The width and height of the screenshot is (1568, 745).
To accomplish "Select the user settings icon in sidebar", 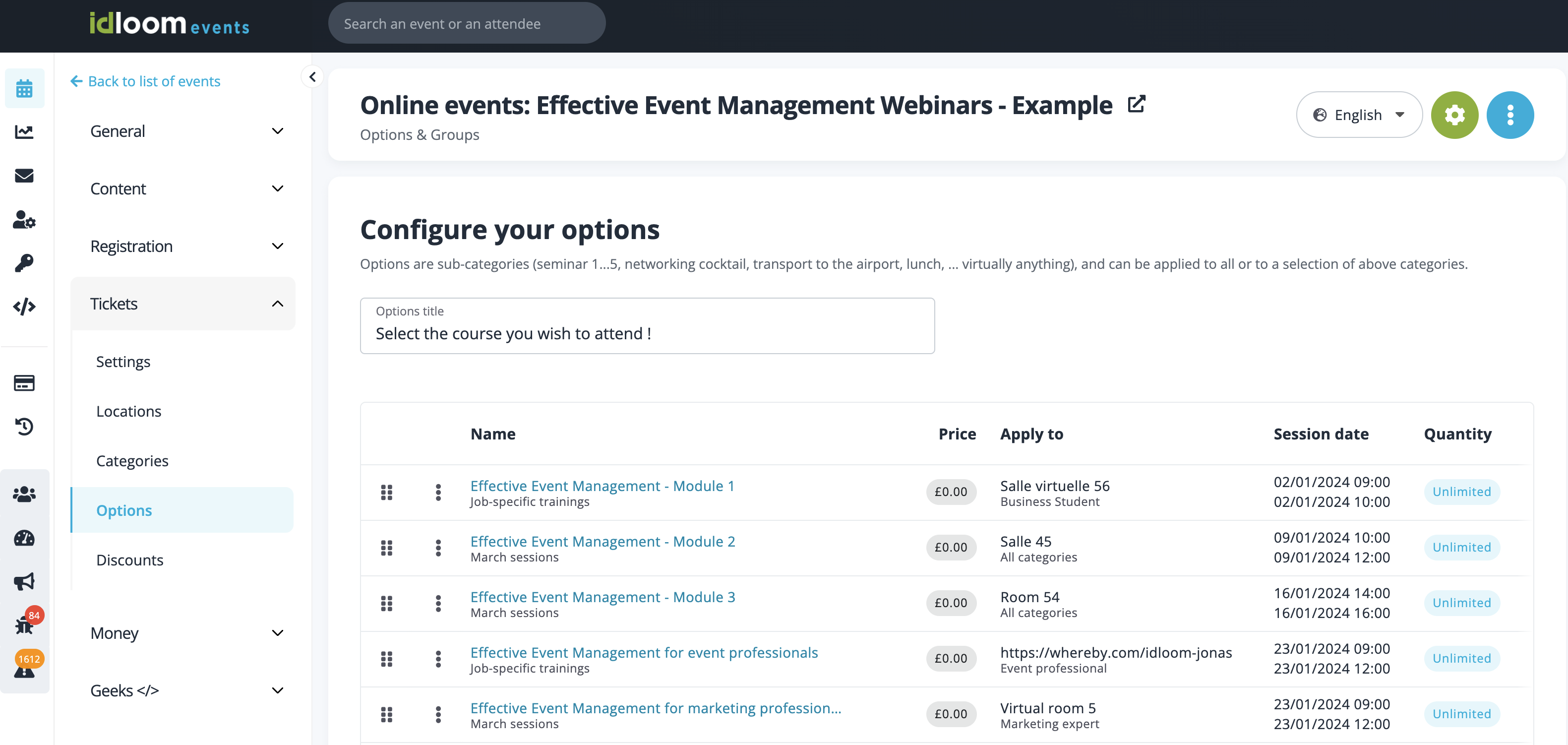I will (x=24, y=221).
